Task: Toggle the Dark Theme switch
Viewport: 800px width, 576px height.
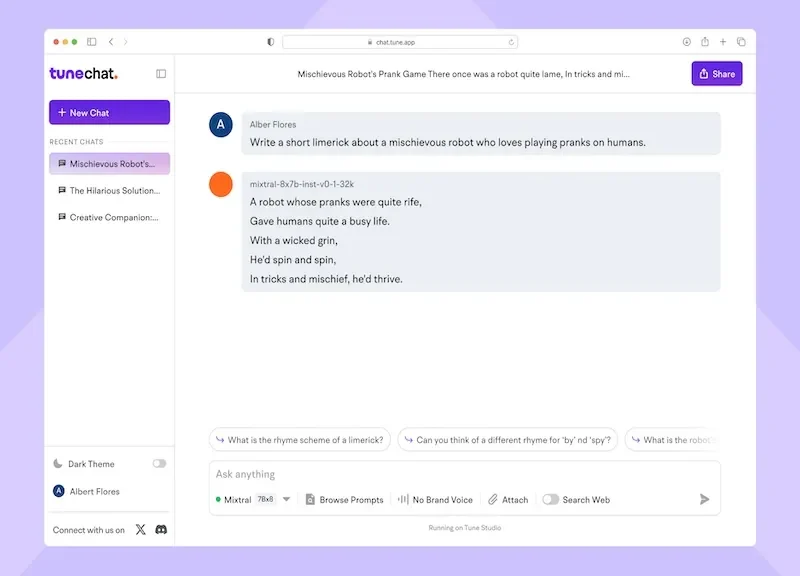Action: click(x=159, y=464)
